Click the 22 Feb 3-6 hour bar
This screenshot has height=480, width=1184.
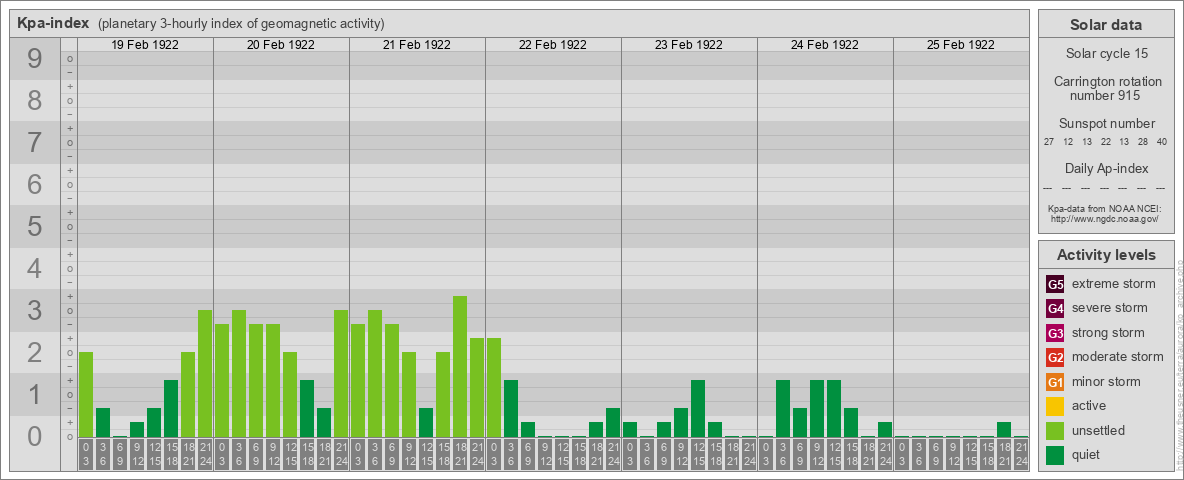(x=510, y=408)
